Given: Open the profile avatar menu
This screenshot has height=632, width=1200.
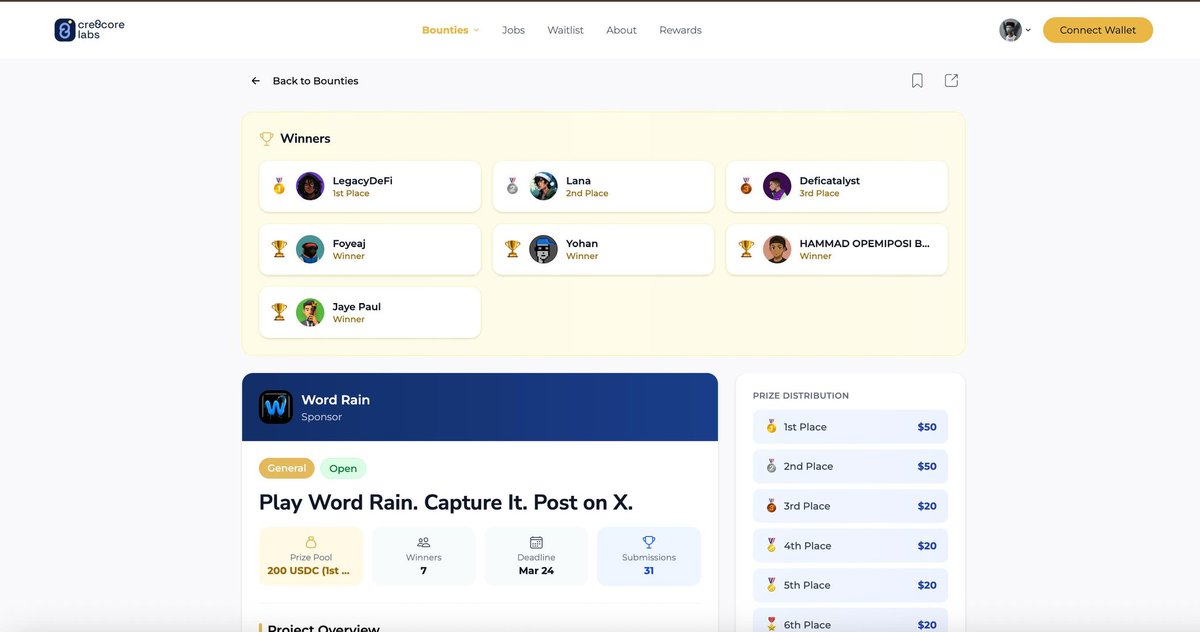Looking at the screenshot, I should point(1015,30).
